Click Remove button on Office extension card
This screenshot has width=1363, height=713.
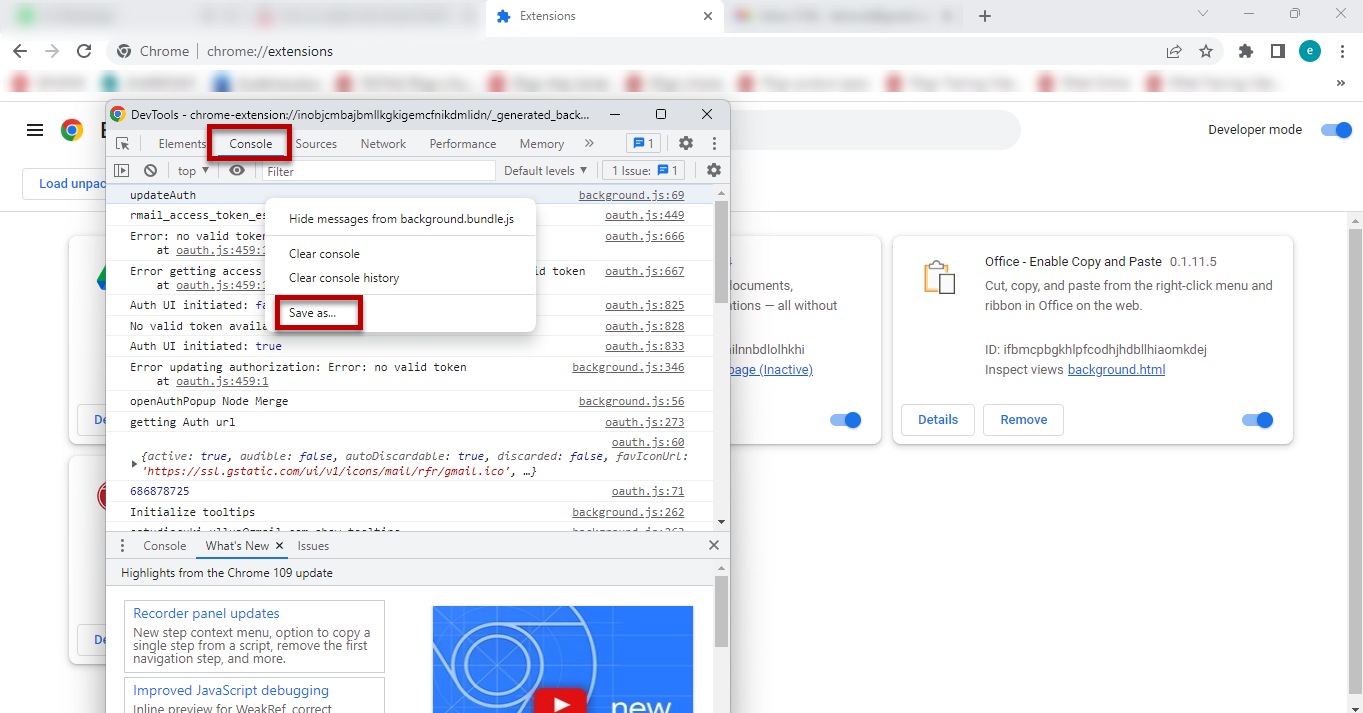point(1023,420)
